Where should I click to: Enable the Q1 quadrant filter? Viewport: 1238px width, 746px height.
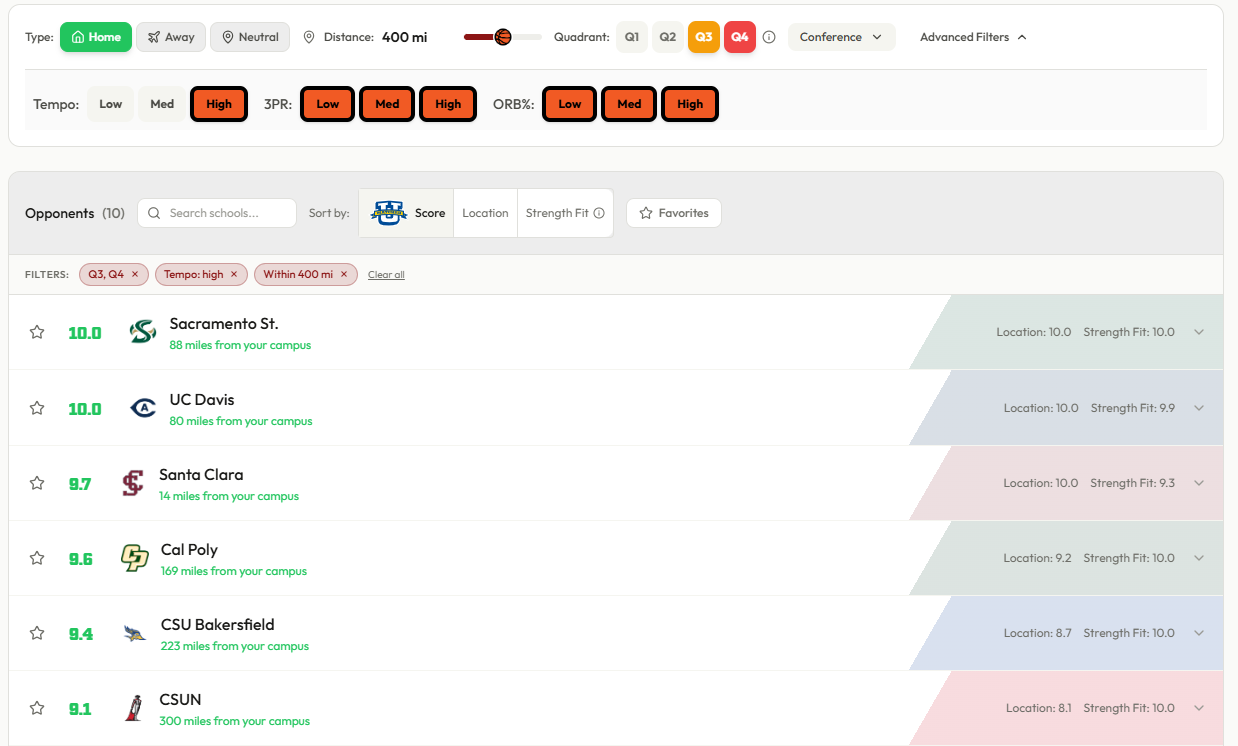(631, 36)
